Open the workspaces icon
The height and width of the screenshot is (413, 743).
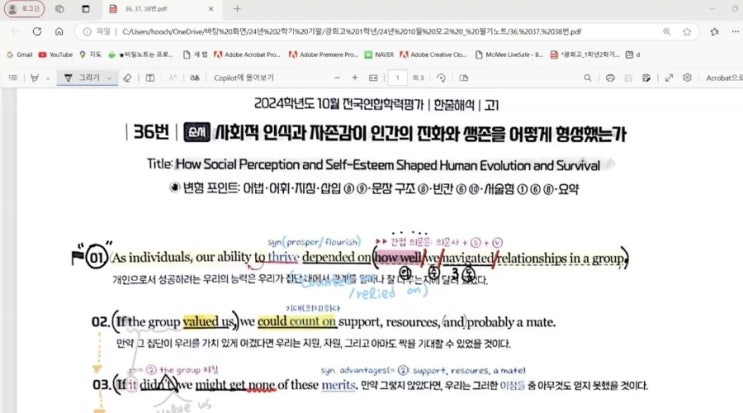[59, 9]
